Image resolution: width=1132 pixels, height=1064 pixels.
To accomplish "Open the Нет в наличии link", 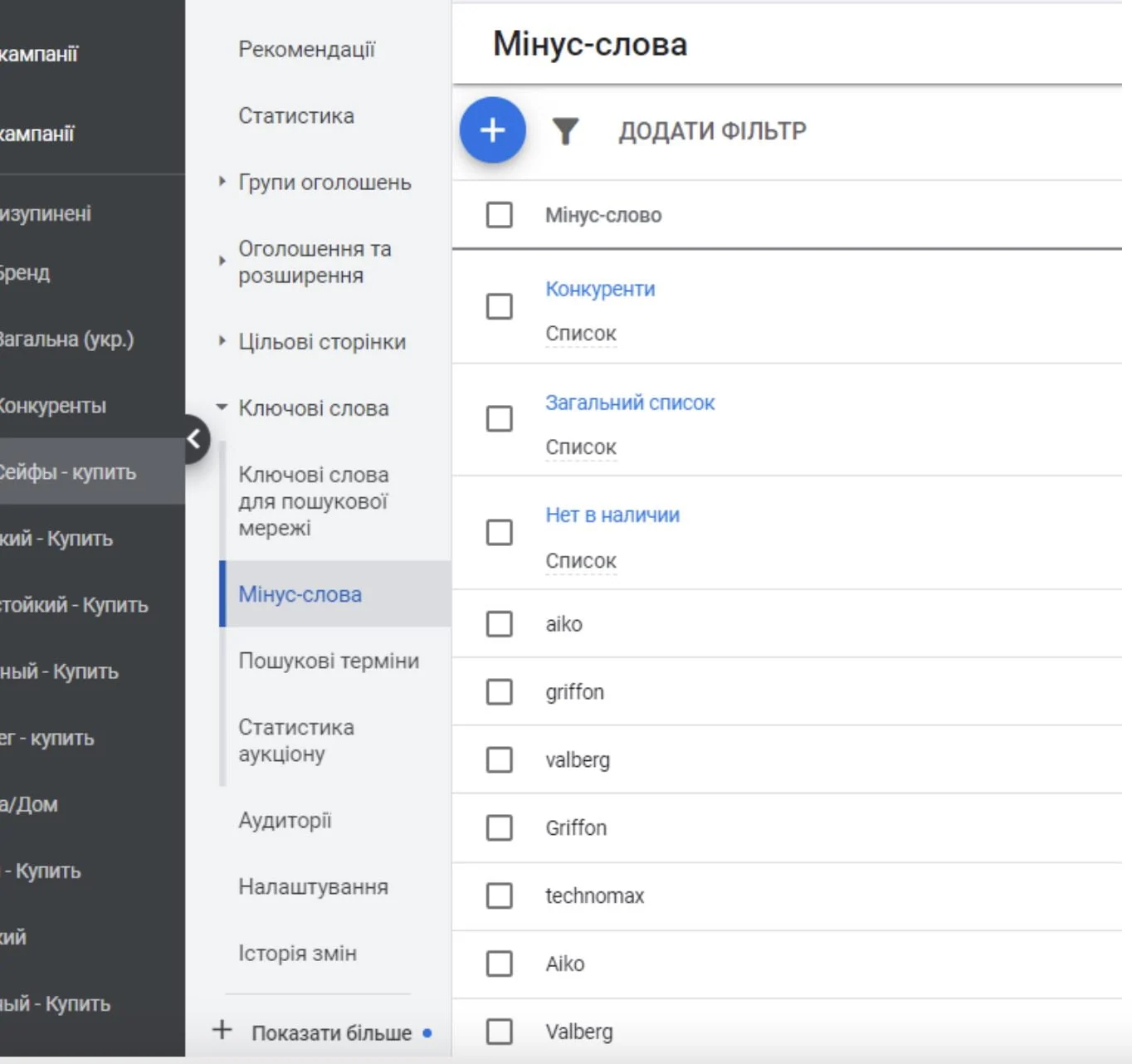I will coord(612,515).
